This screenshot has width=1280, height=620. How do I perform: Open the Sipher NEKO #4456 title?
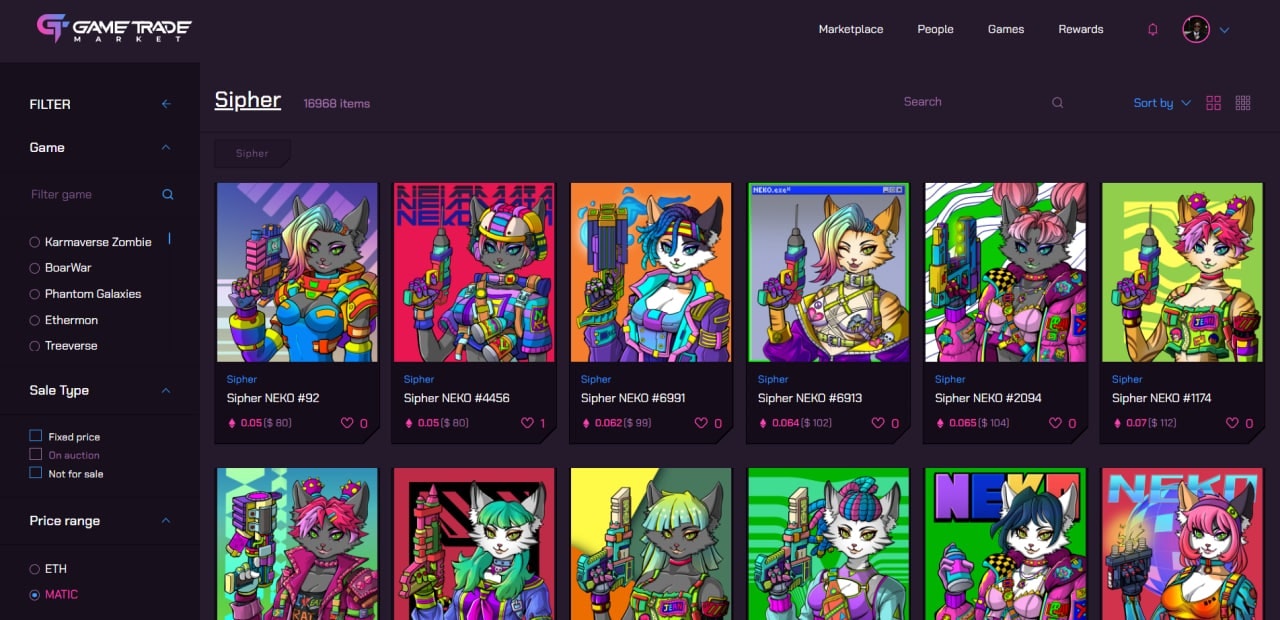457,398
